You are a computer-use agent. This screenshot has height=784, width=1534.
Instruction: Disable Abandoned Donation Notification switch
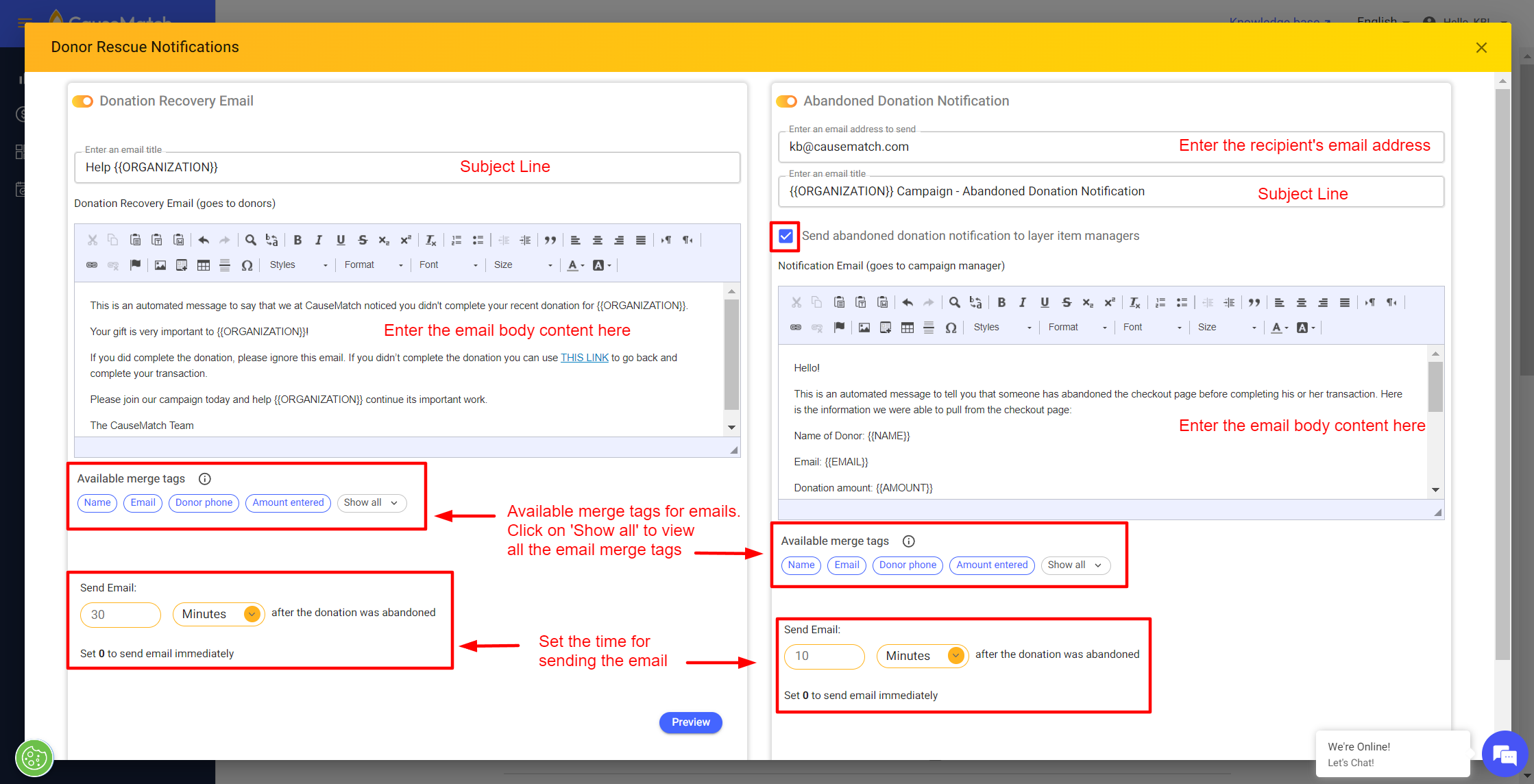[787, 101]
